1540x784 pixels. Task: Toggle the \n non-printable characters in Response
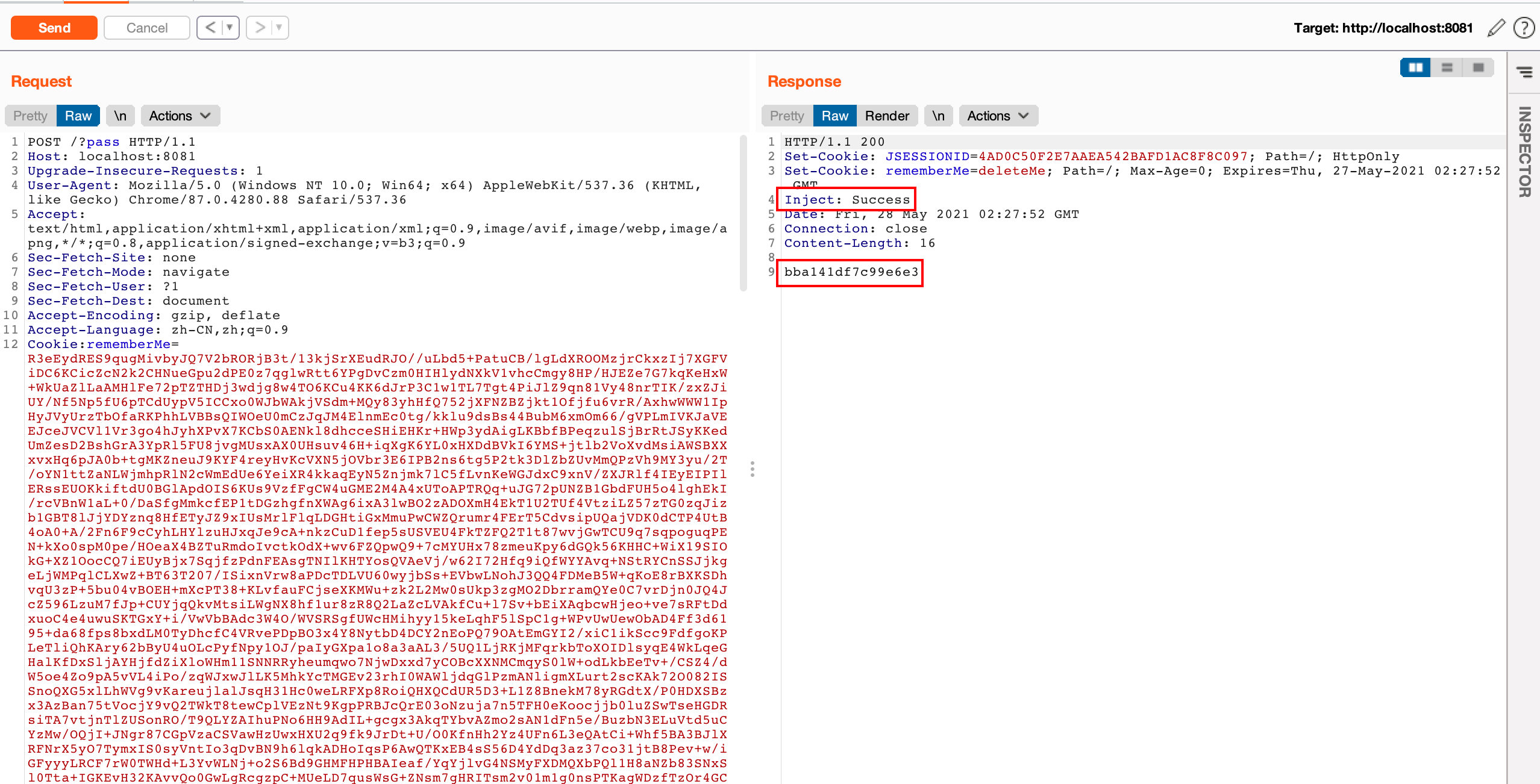click(938, 116)
